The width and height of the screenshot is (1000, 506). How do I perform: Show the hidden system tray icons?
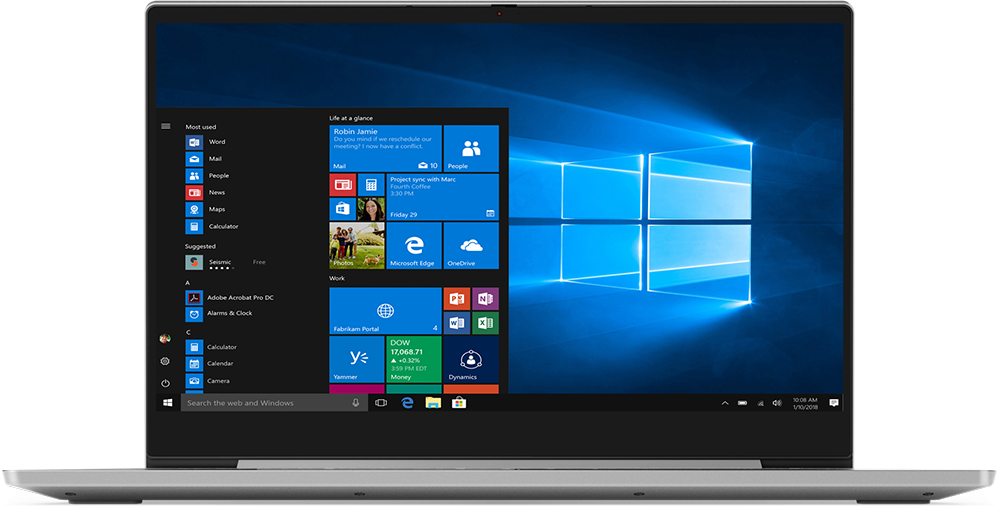click(724, 403)
